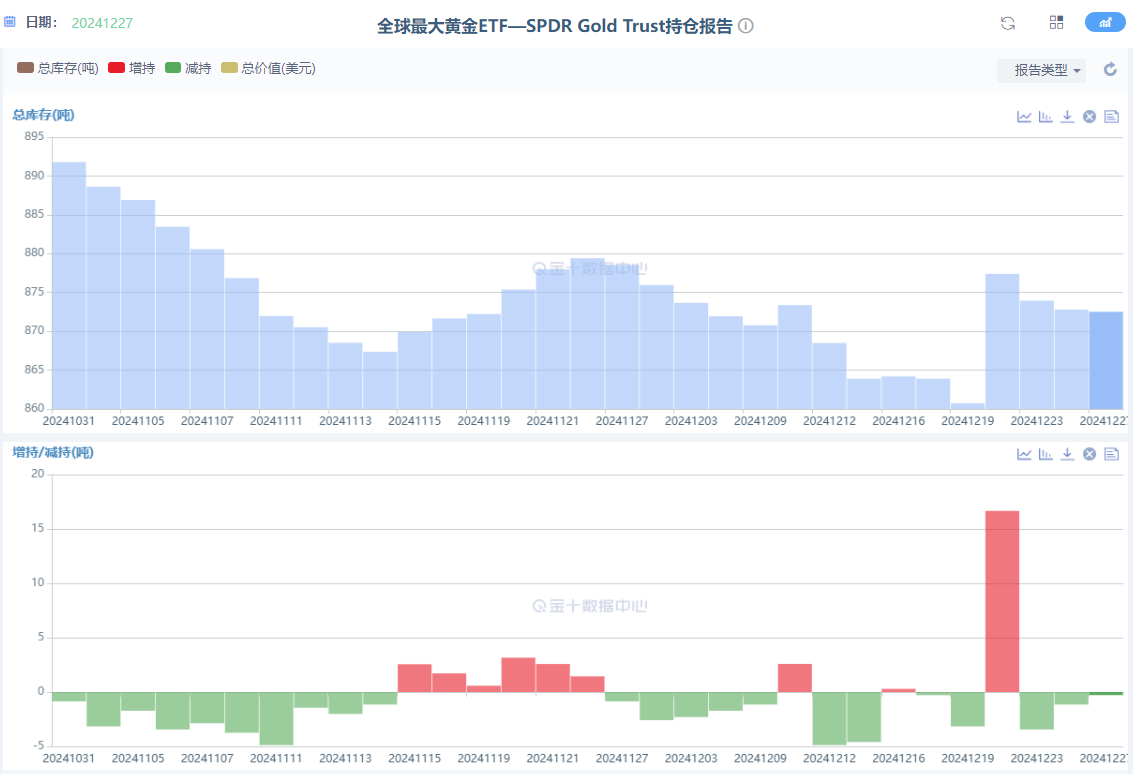Viewport: 1133px width, 774px height.
Task: Switch 总库存 chart to line view
Action: click(1024, 116)
